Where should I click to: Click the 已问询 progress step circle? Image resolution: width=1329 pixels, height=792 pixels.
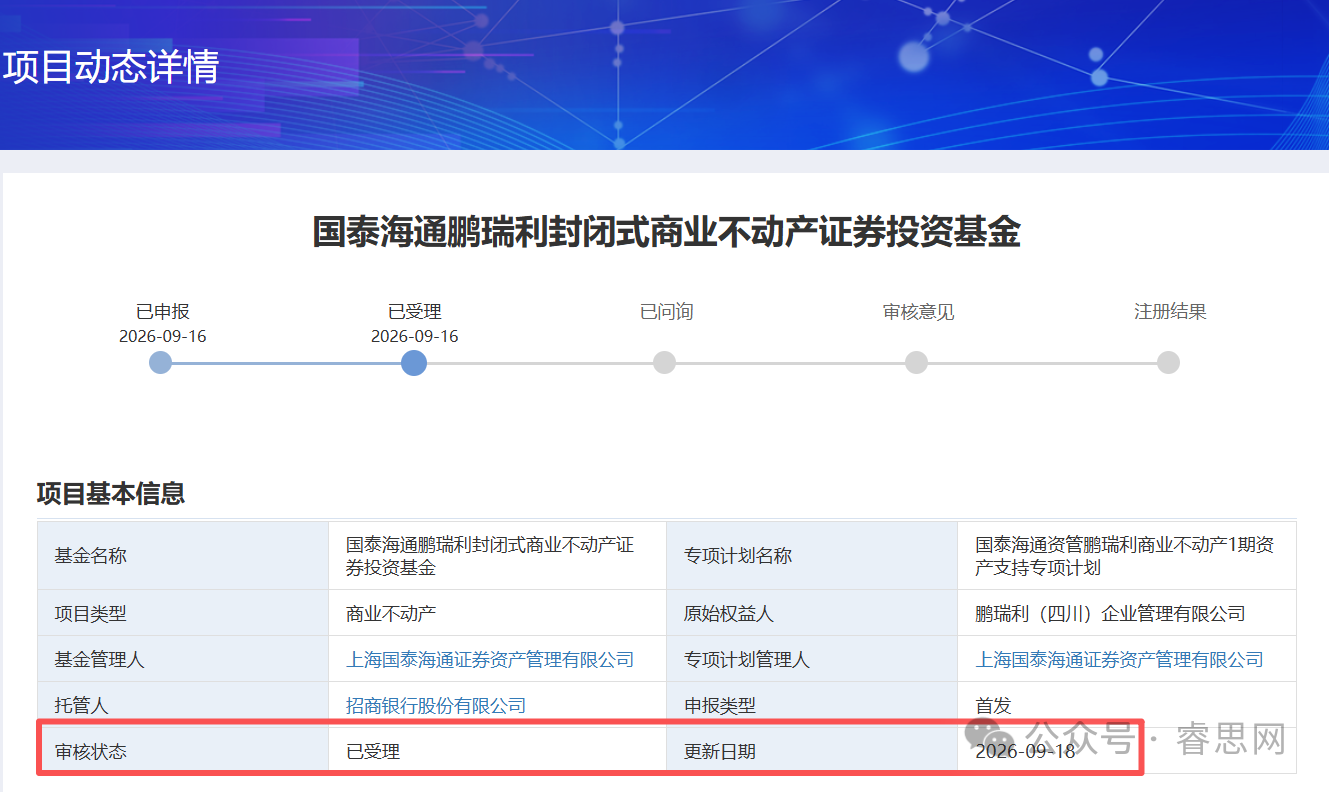(x=664, y=362)
